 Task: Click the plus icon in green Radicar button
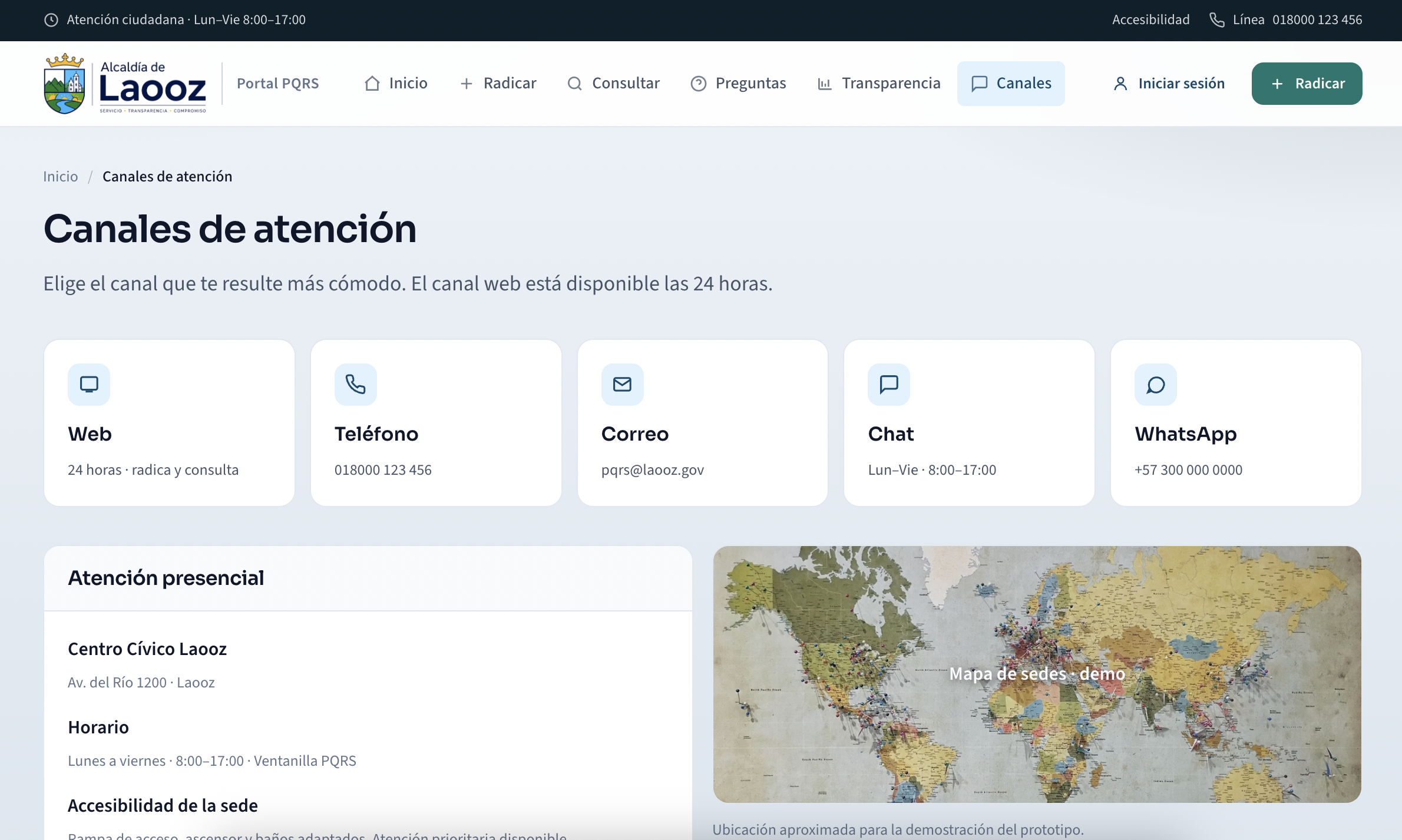coord(1277,84)
